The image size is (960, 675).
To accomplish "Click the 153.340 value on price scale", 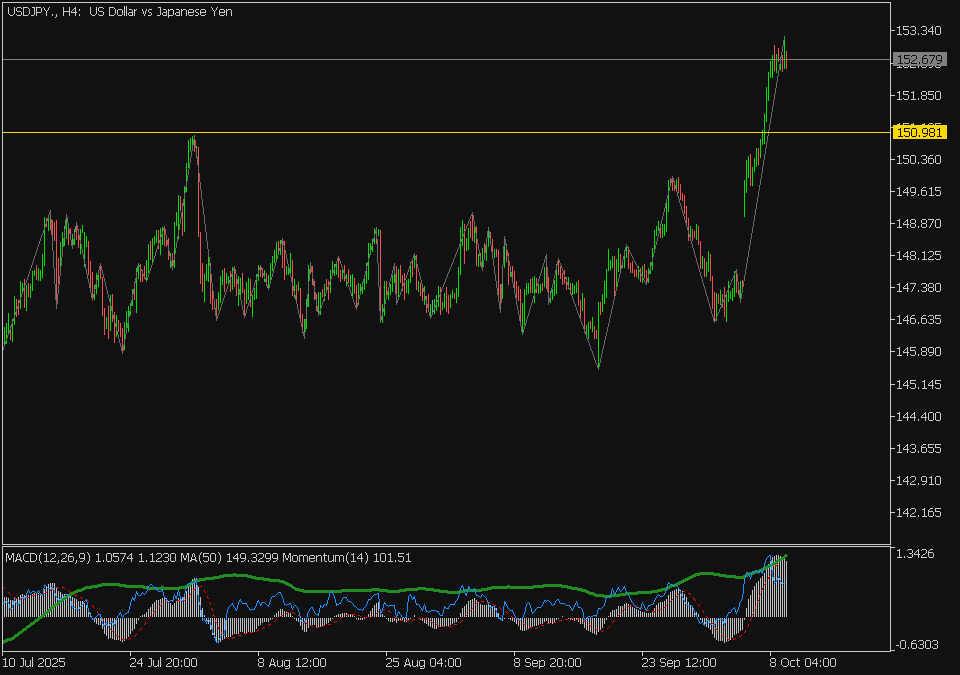I will [x=918, y=32].
